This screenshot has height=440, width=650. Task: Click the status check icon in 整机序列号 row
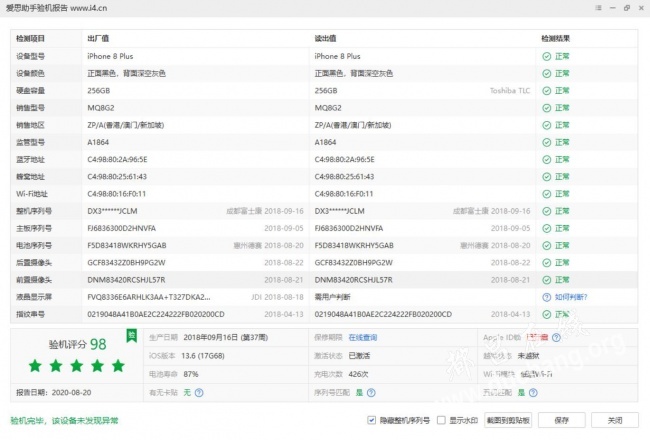point(547,211)
